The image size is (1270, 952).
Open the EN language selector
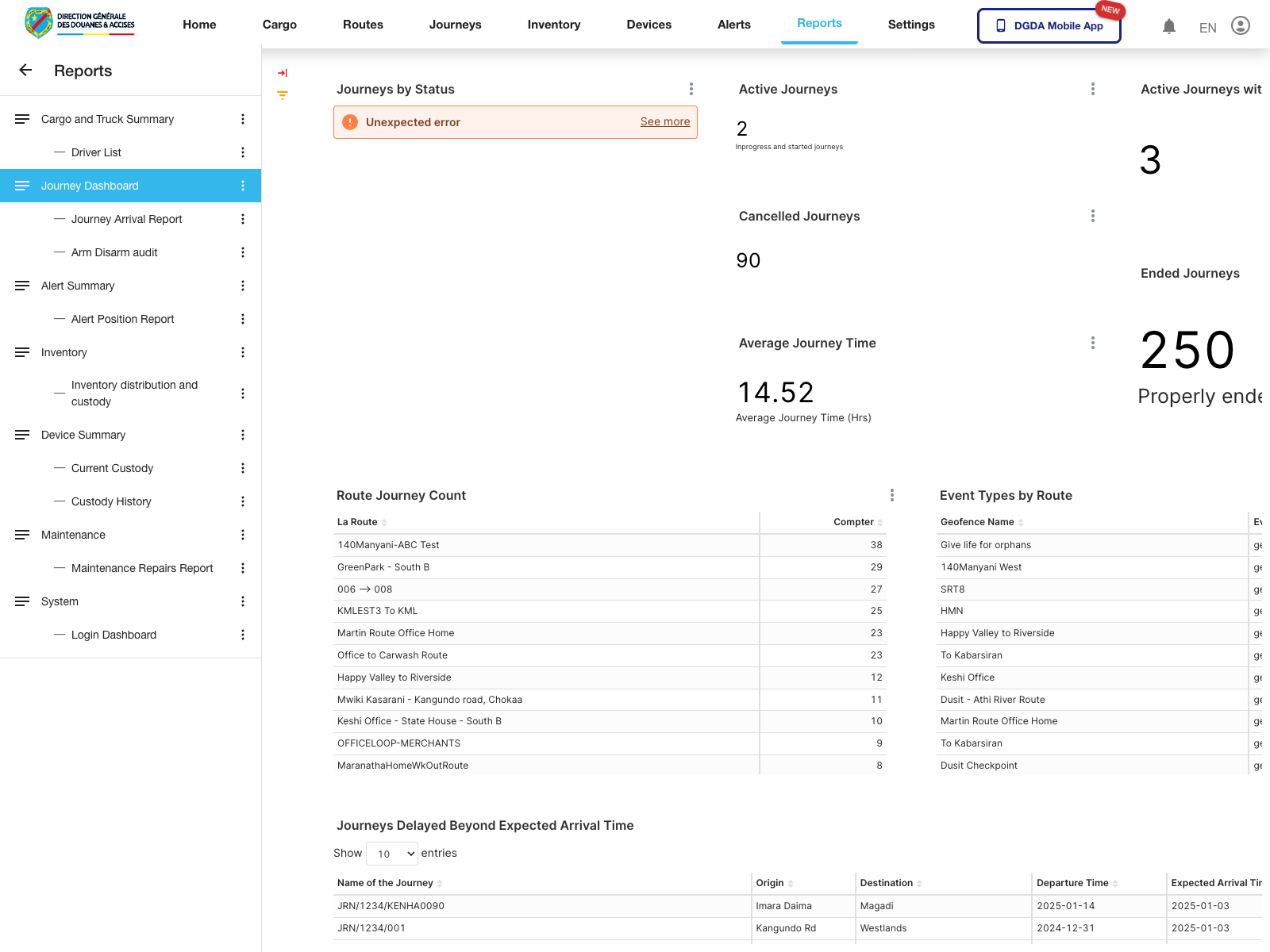point(1207,27)
